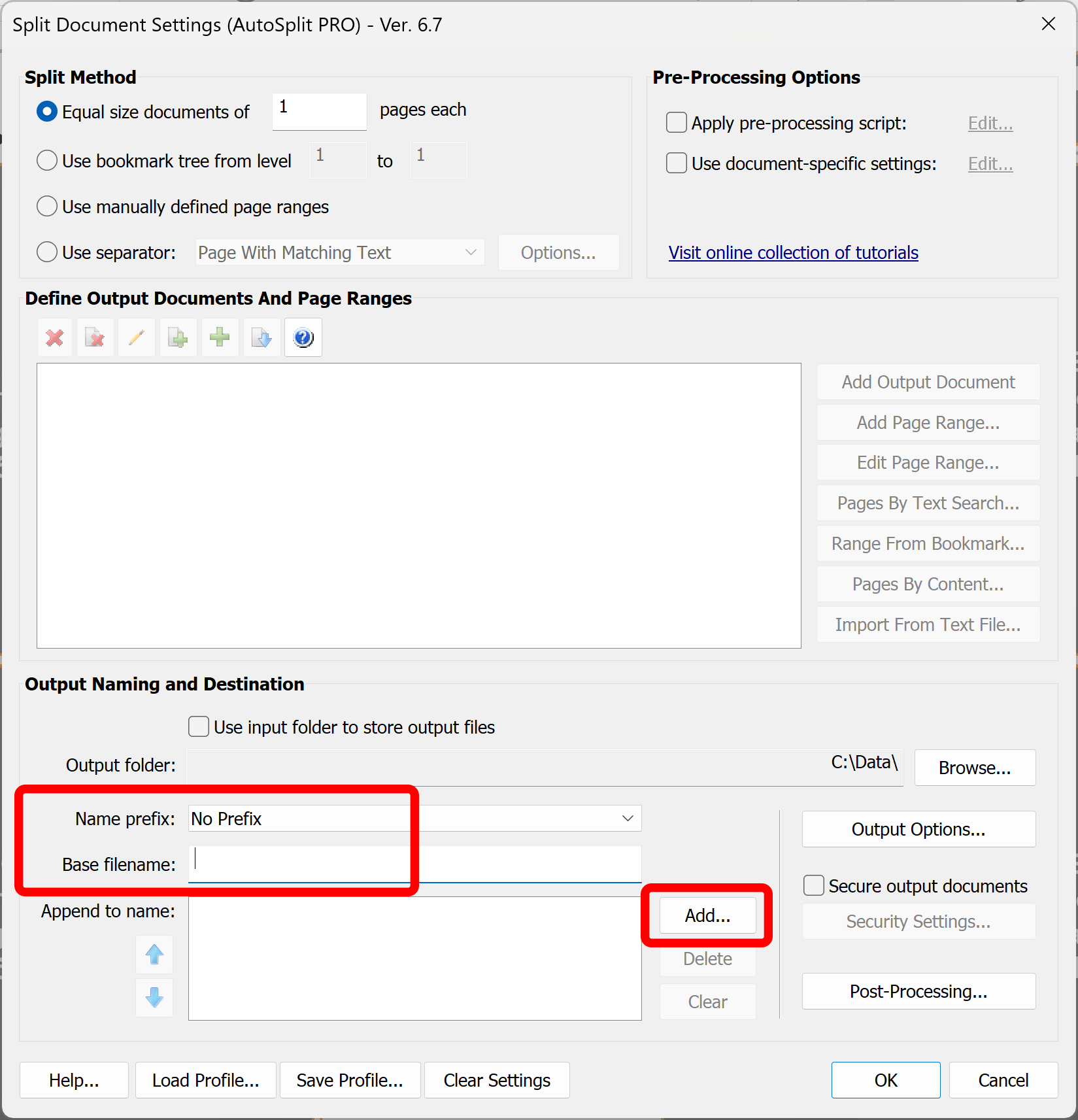This screenshot has height=1120, width=1078.
Task: Select Use bookmark tree from level option
Action: click(x=46, y=160)
